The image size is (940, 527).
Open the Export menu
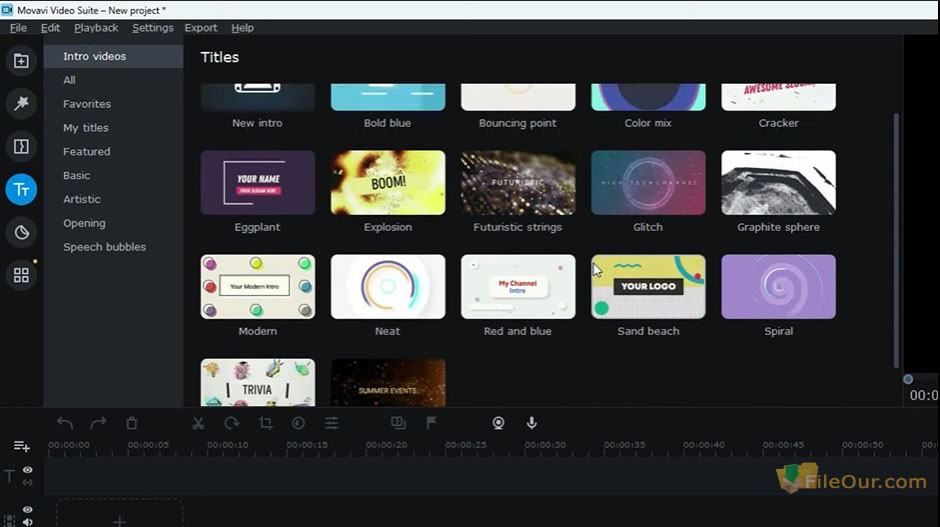click(201, 28)
